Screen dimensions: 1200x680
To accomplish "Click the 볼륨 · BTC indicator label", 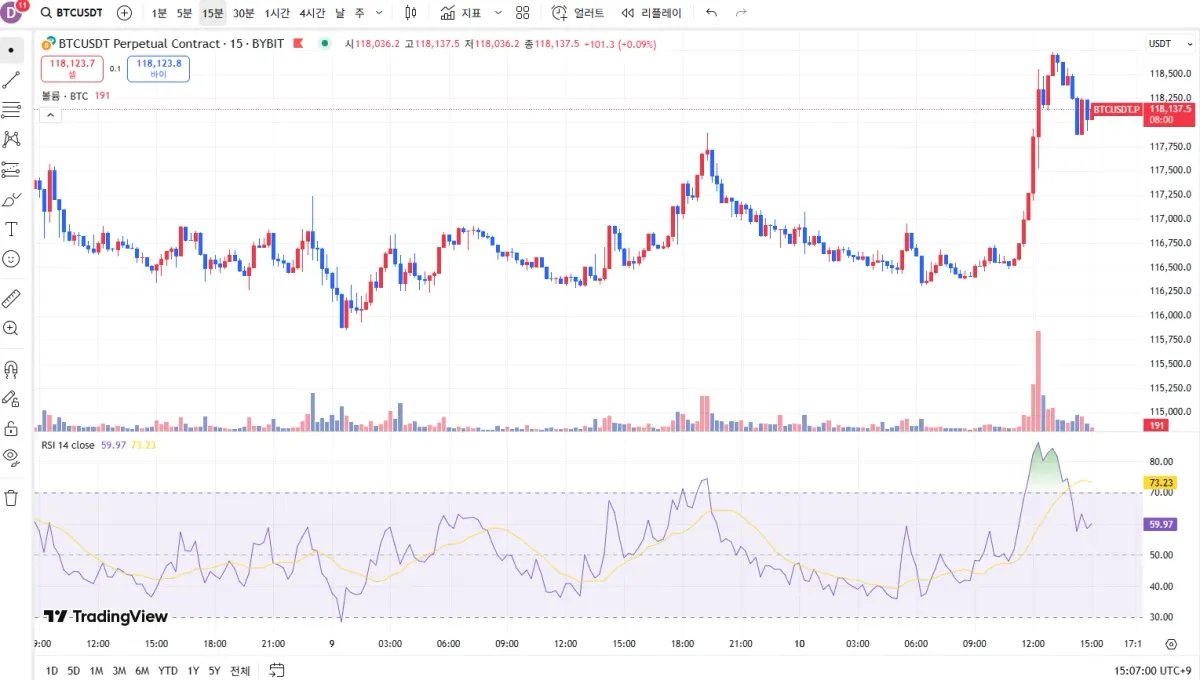I will point(65,96).
